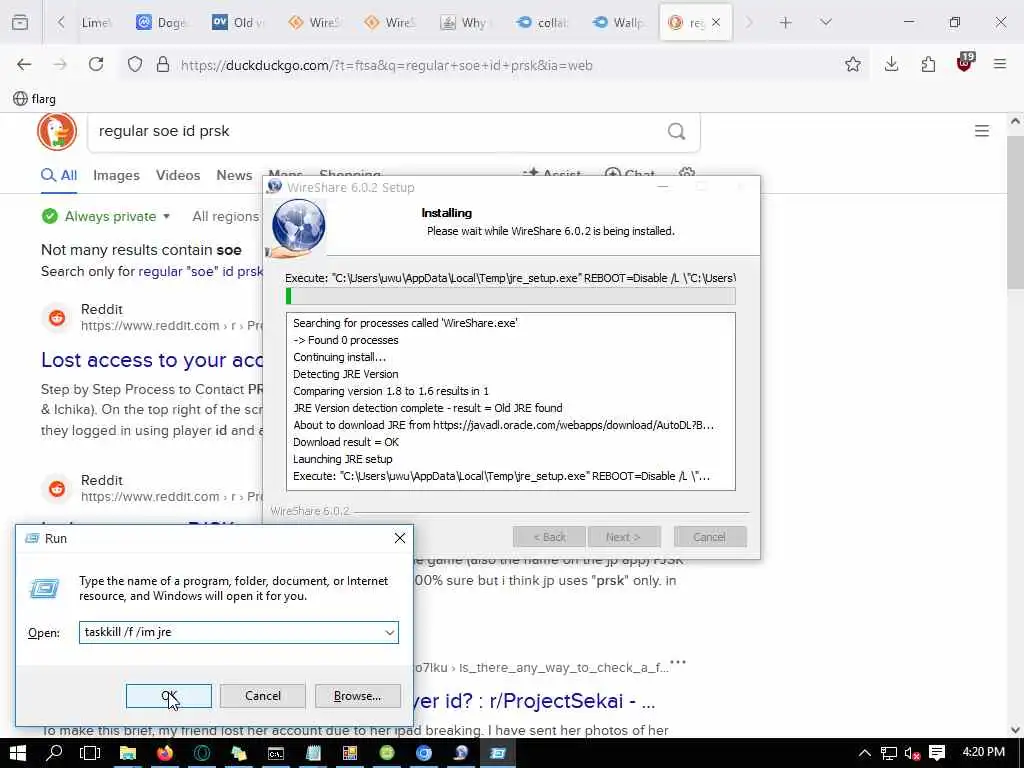Click the WireShare installer progress bar

tap(510, 296)
